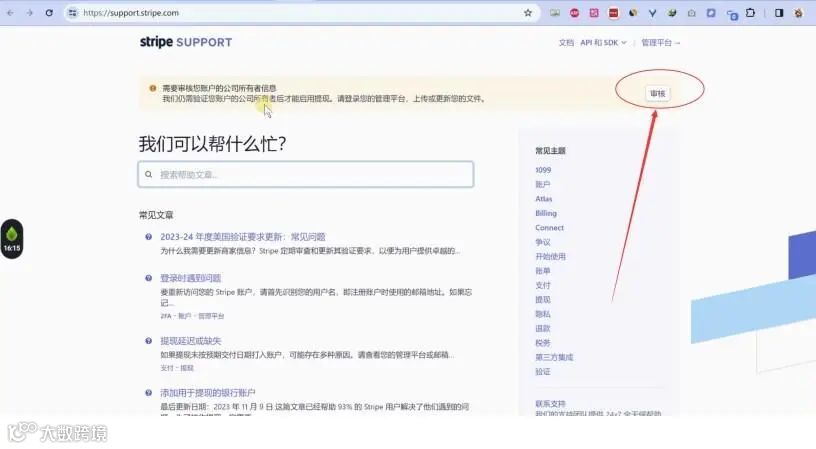Open the 文档 link in the header
The height and width of the screenshot is (449, 816).
pyautogui.click(x=566, y=43)
